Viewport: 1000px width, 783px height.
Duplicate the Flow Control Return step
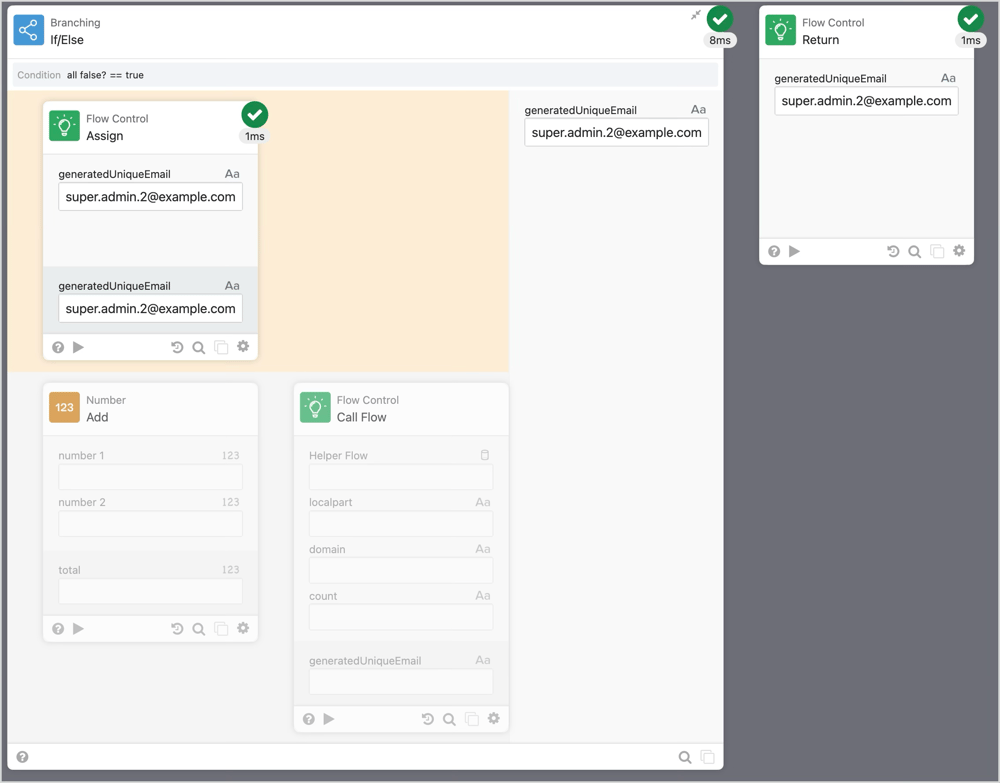click(x=937, y=251)
